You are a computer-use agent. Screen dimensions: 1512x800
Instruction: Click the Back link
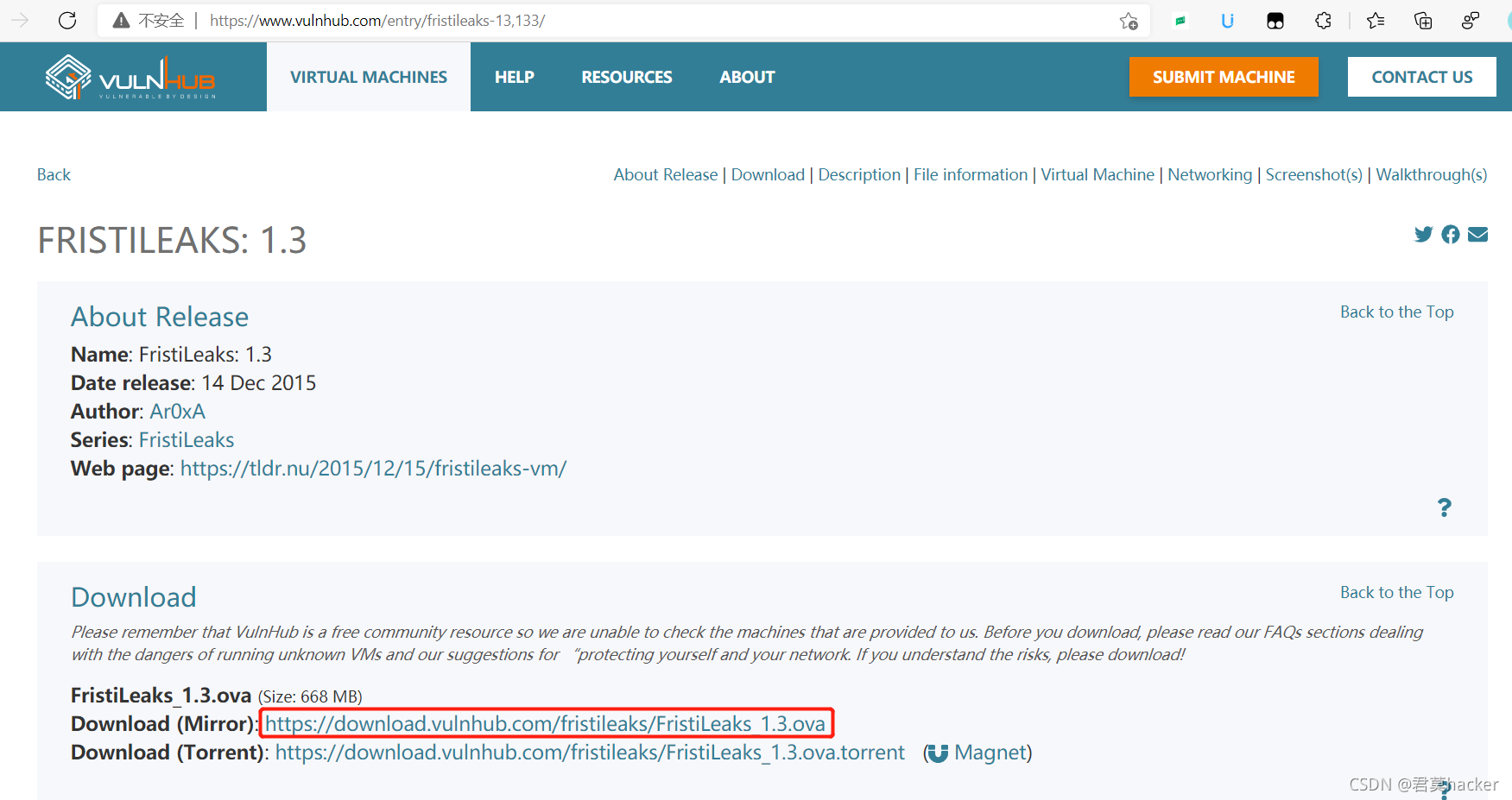[x=54, y=174]
